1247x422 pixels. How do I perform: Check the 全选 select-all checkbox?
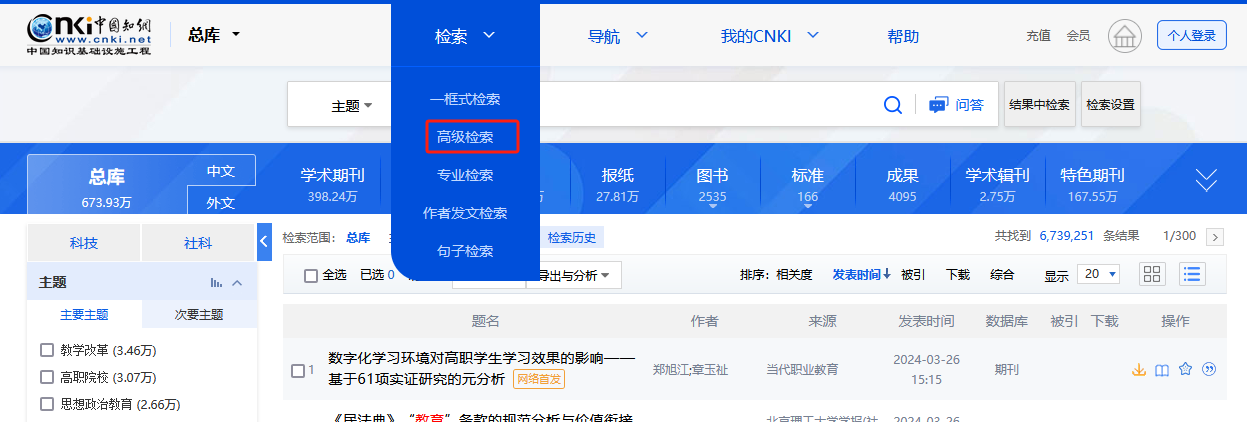pyautogui.click(x=311, y=275)
